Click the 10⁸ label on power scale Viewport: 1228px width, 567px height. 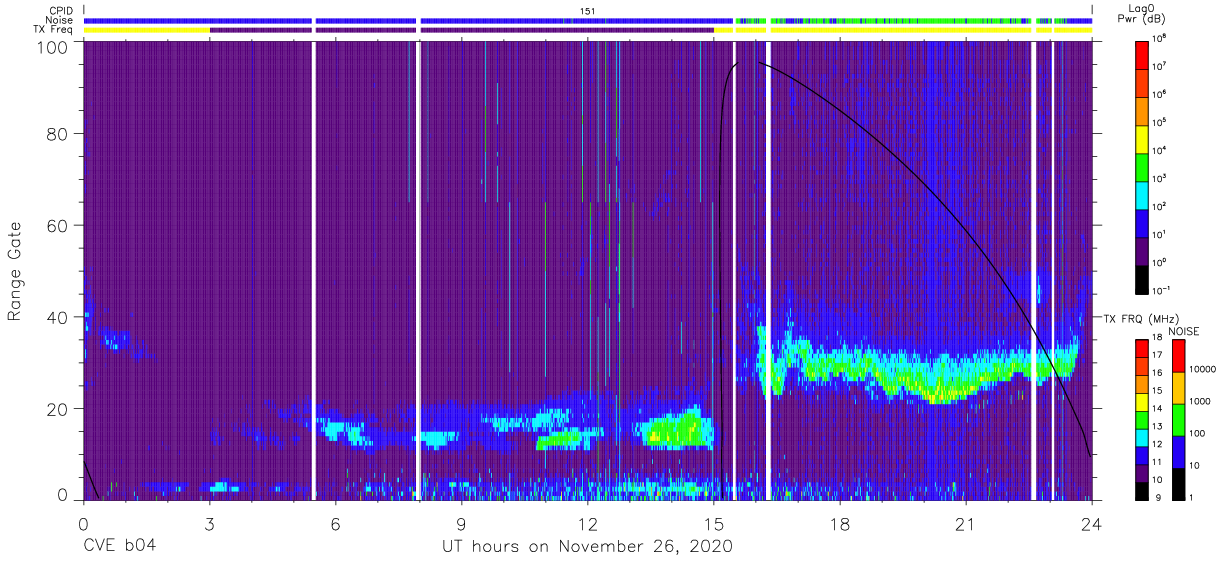1160,38
